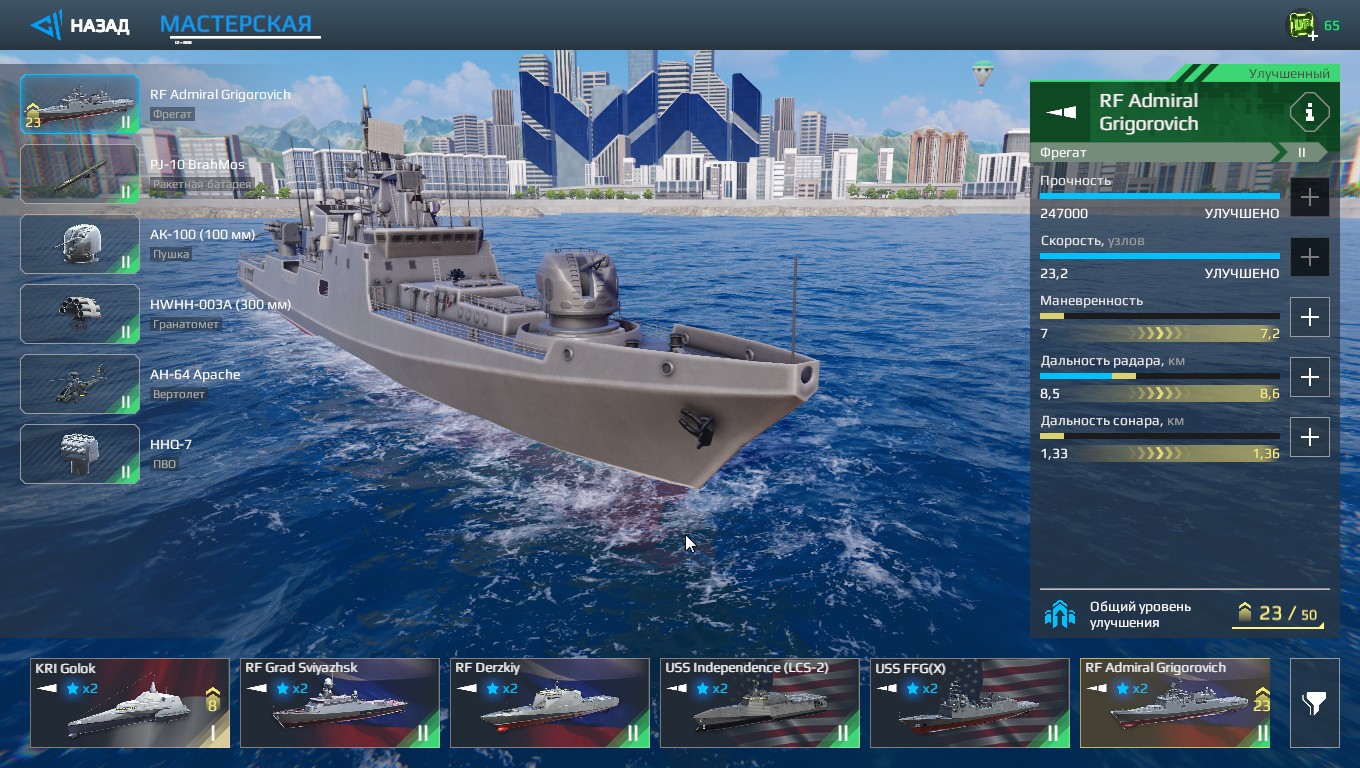Upgrade Маневренность with the plus button
1360x768 pixels.
tap(1309, 317)
